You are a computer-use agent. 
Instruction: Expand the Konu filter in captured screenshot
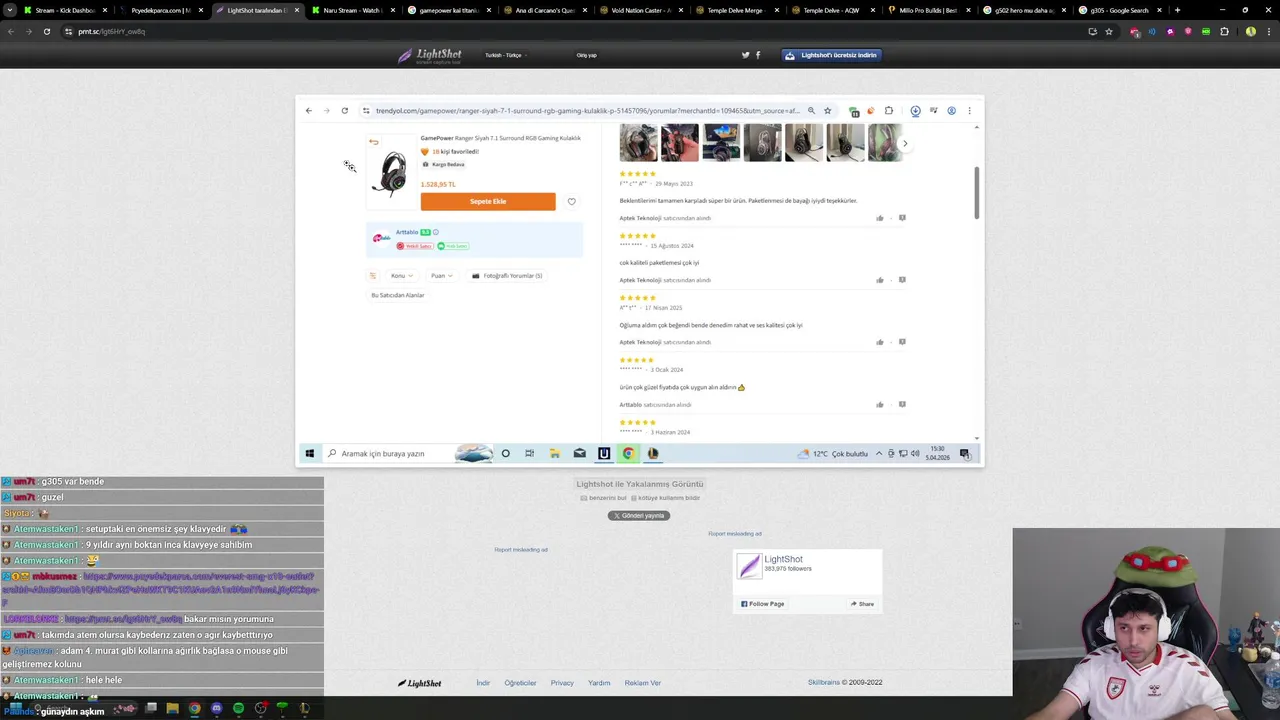400,276
